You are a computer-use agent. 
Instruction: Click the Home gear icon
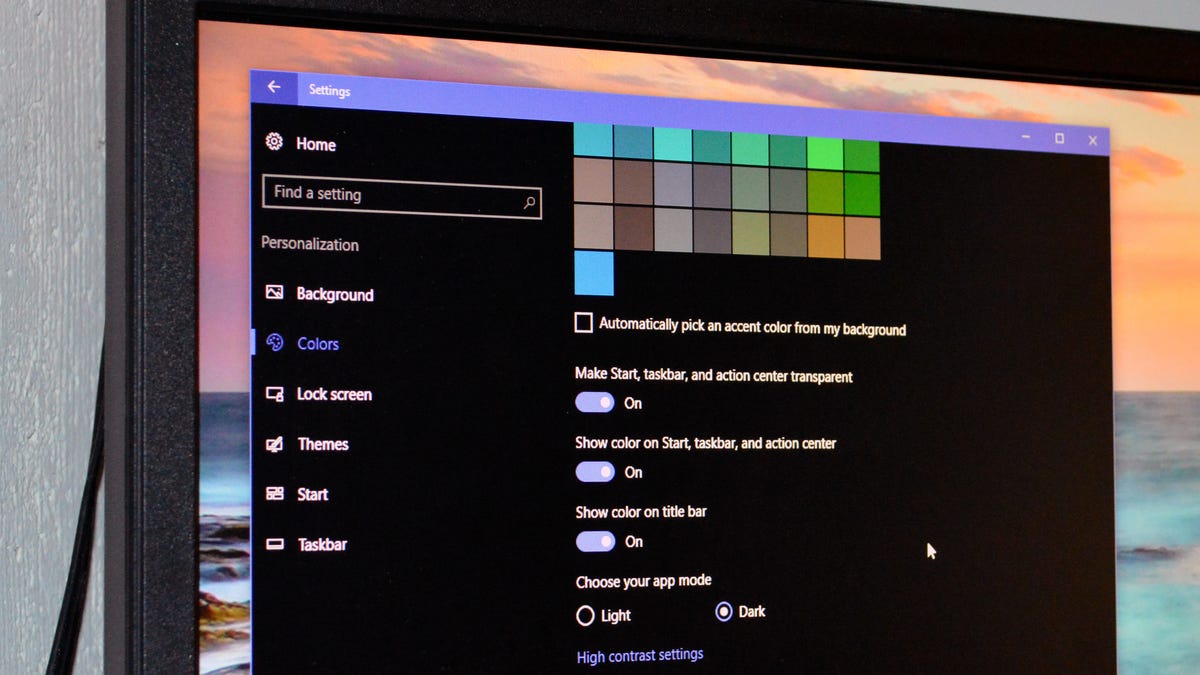click(274, 142)
